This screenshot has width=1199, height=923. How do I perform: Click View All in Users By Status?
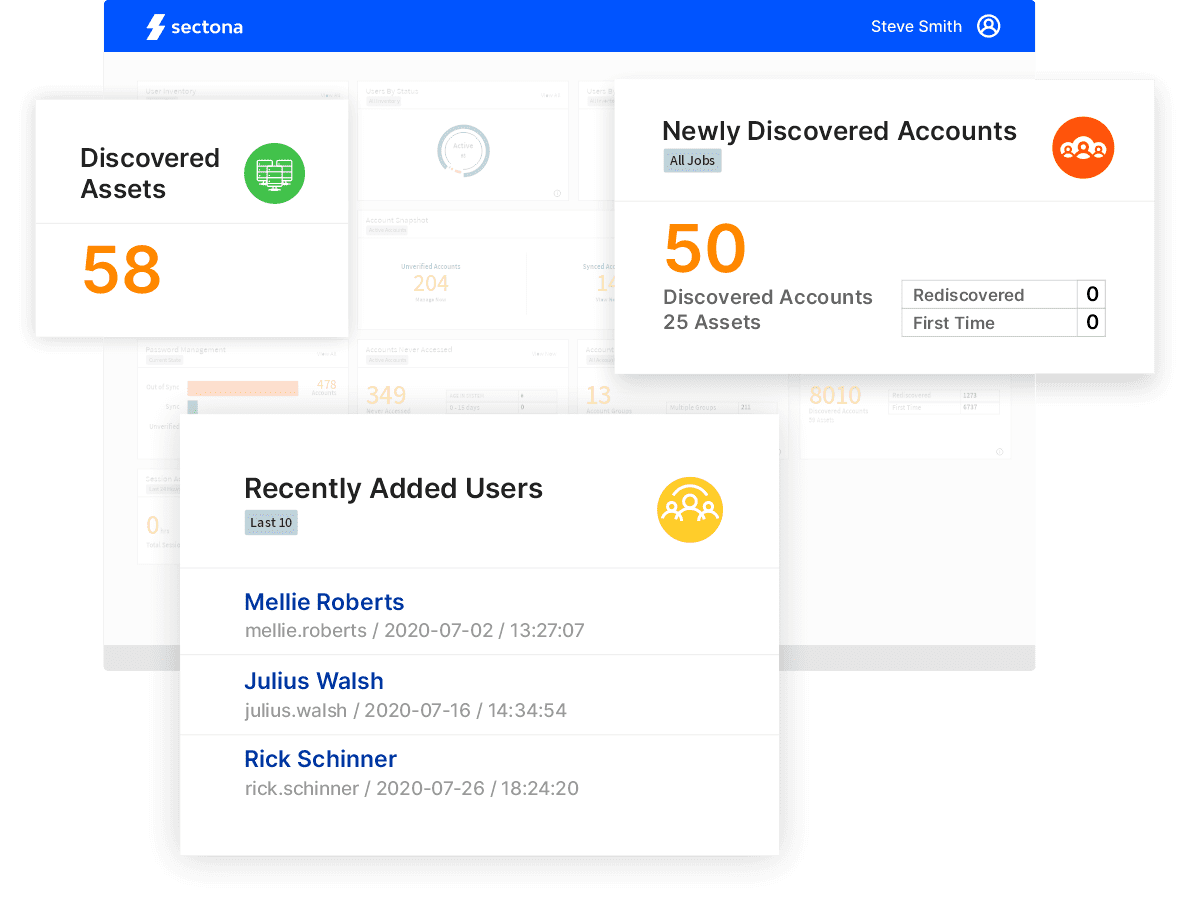tap(551, 96)
